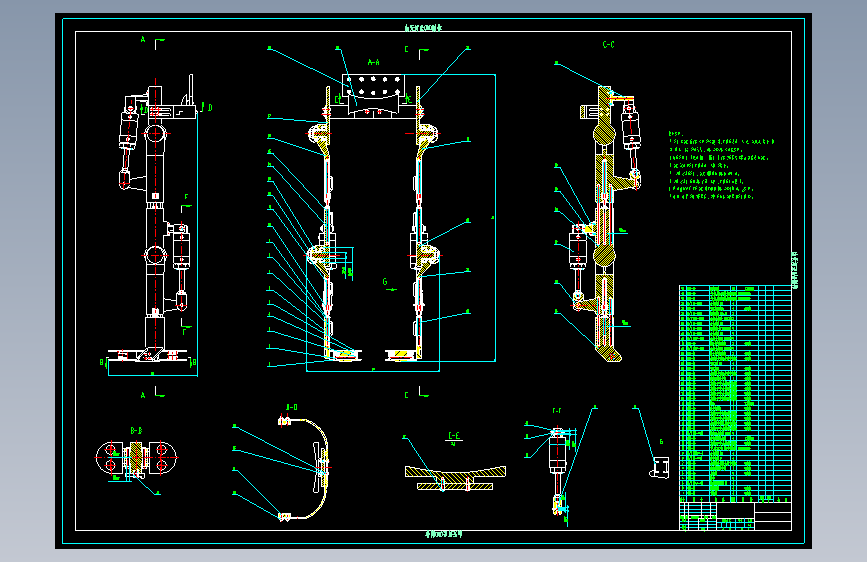867x562 pixels.
Task: Select the F-F section view label
Action: (x=557, y=410)
